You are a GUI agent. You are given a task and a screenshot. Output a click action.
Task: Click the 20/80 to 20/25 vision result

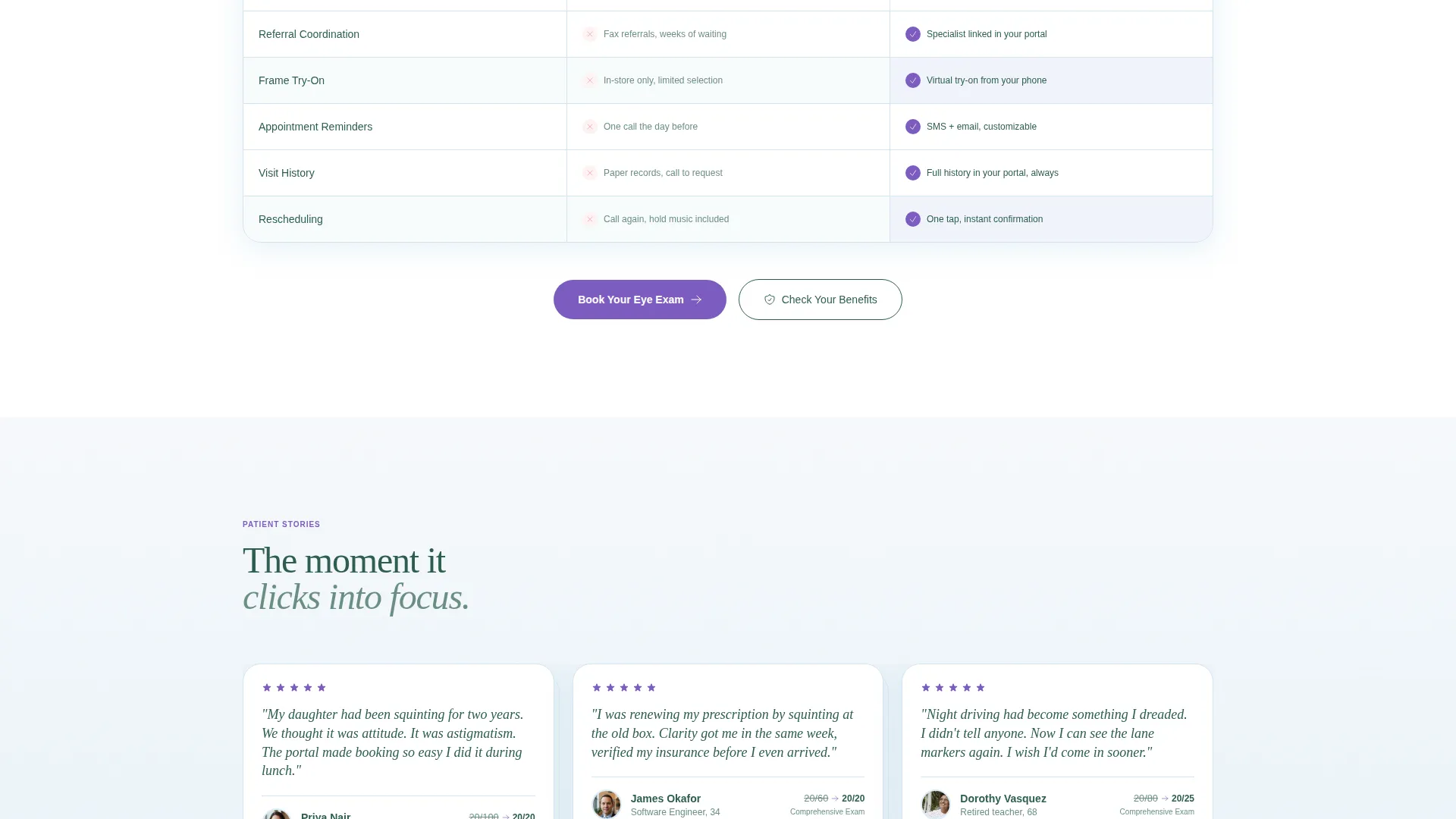[1163, 799]
